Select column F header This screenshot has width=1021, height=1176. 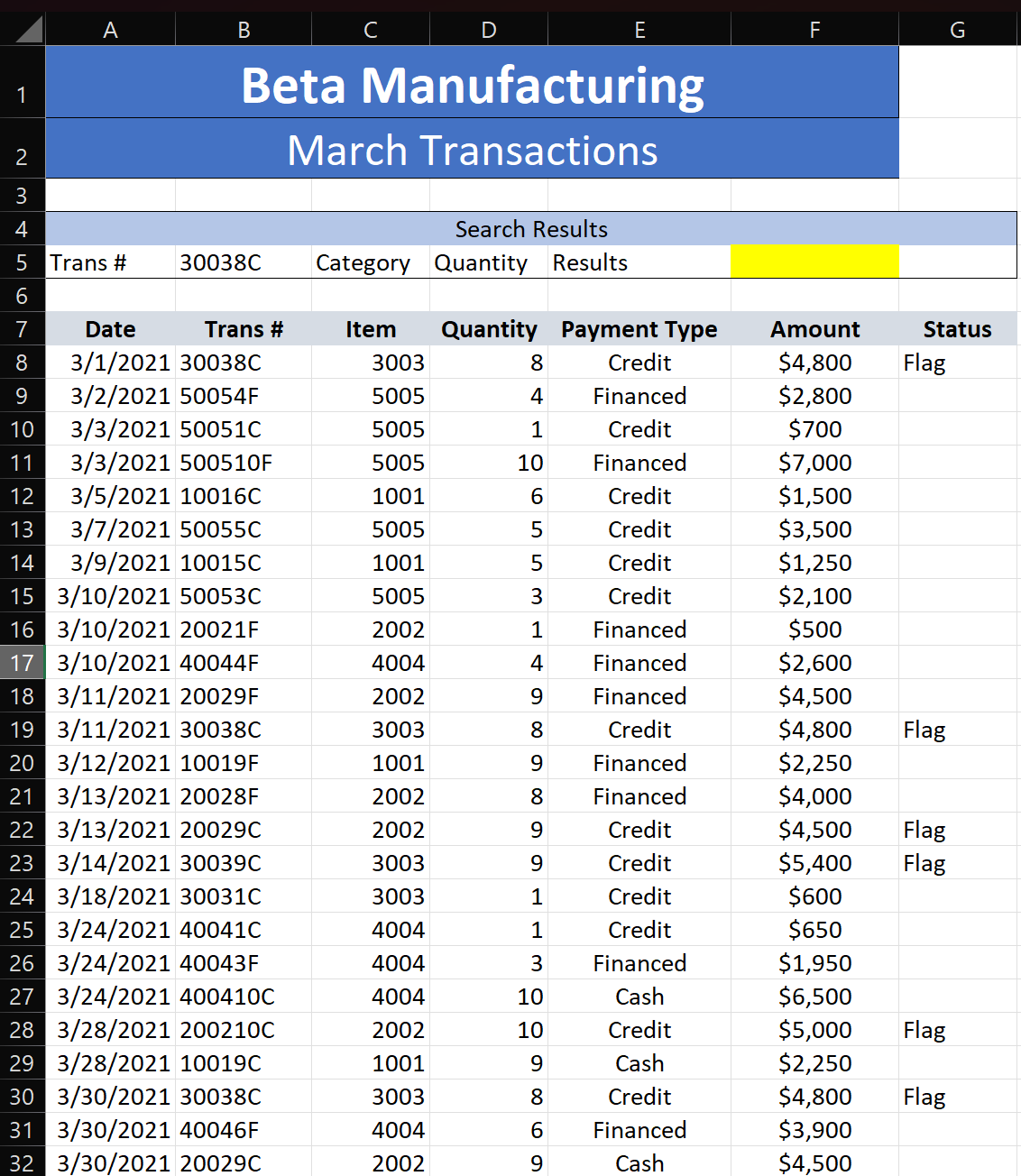click(814, 30)
